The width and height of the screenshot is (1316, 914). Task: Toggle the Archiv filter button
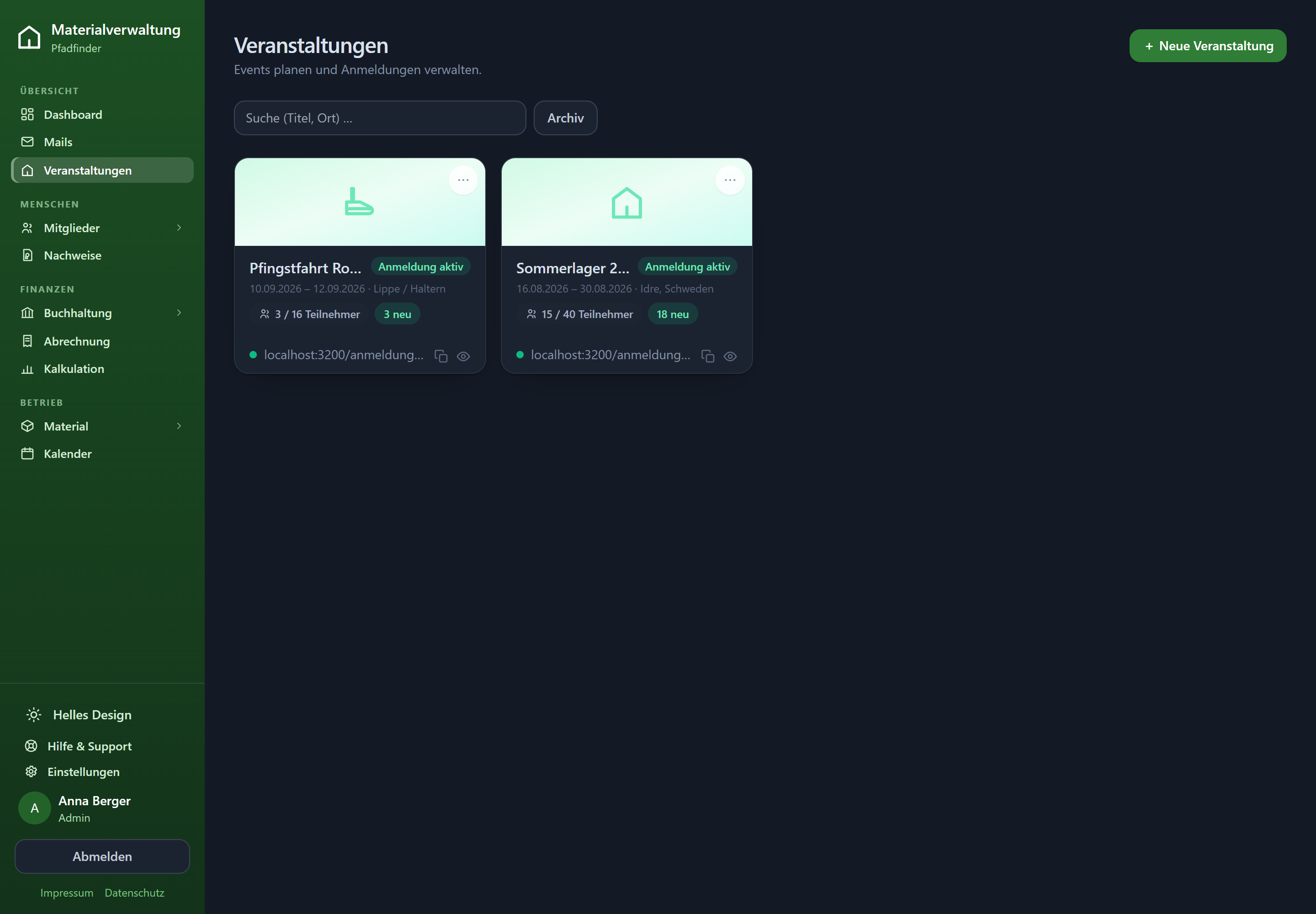[x=565, y=118]
